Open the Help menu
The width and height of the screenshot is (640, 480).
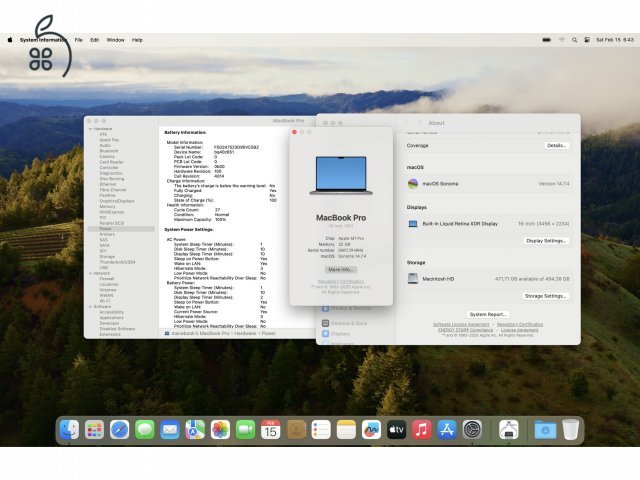(137, 40)
